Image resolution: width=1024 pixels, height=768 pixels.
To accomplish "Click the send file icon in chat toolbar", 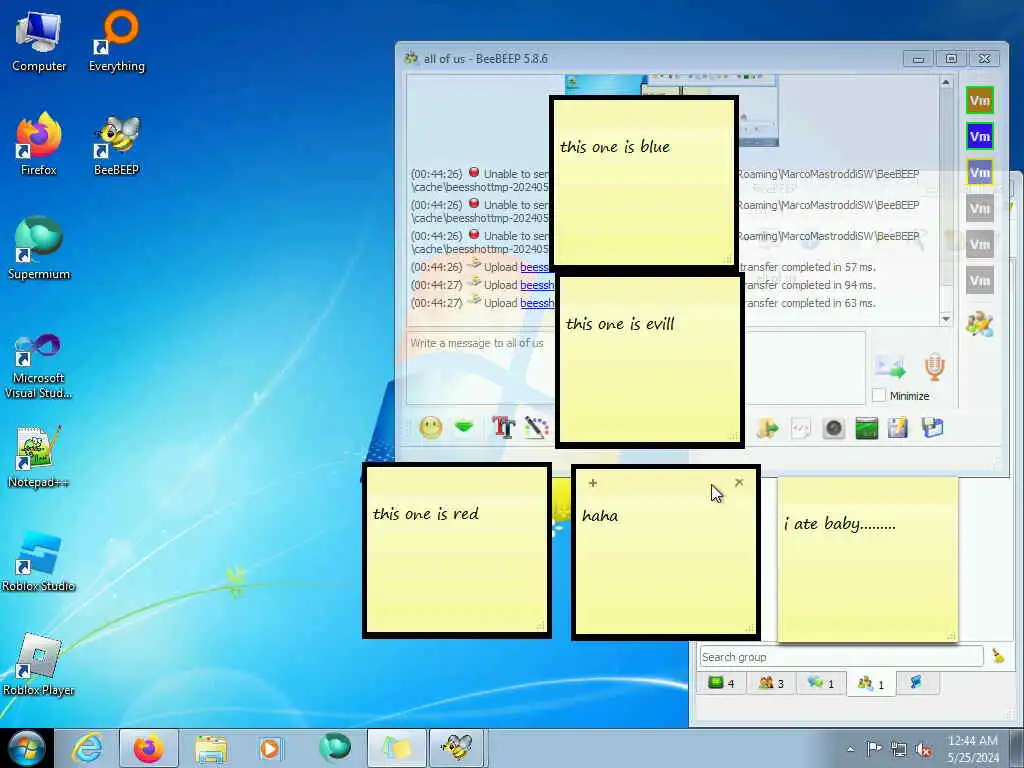I will pos(768,428).
